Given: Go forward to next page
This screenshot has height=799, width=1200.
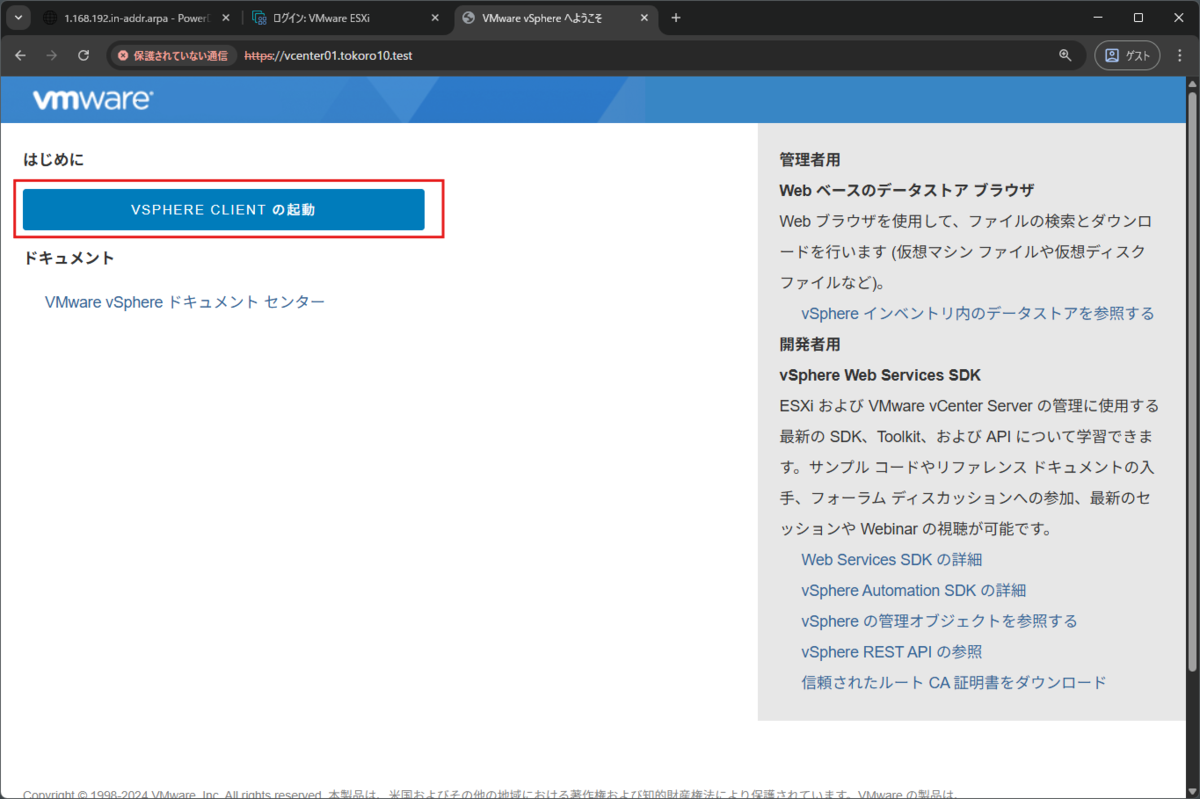Looking at the screenshot, I should click(52, 55).
